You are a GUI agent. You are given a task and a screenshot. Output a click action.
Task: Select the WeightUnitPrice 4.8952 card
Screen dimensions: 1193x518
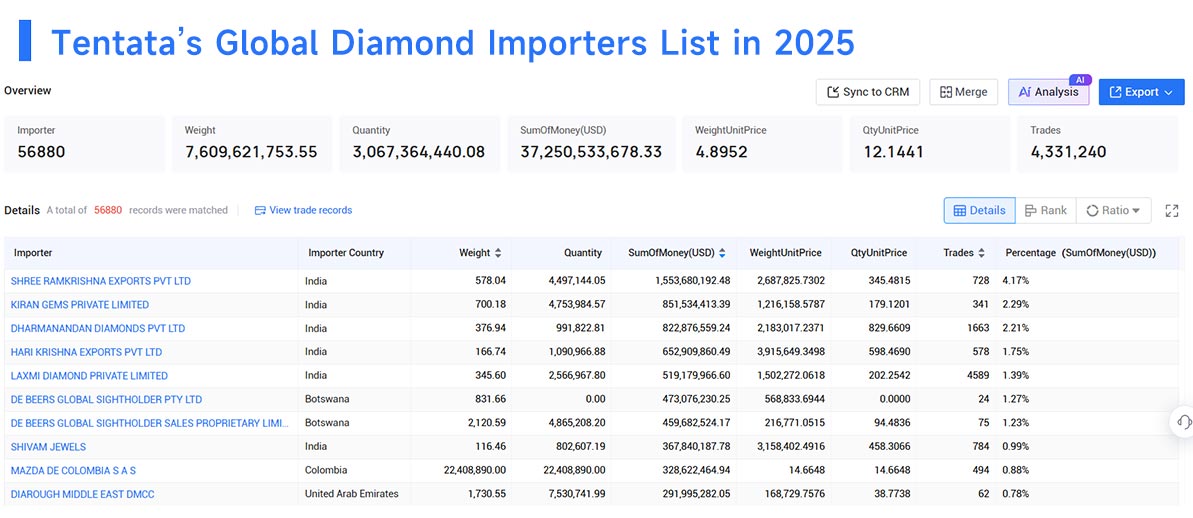(762, 144)
